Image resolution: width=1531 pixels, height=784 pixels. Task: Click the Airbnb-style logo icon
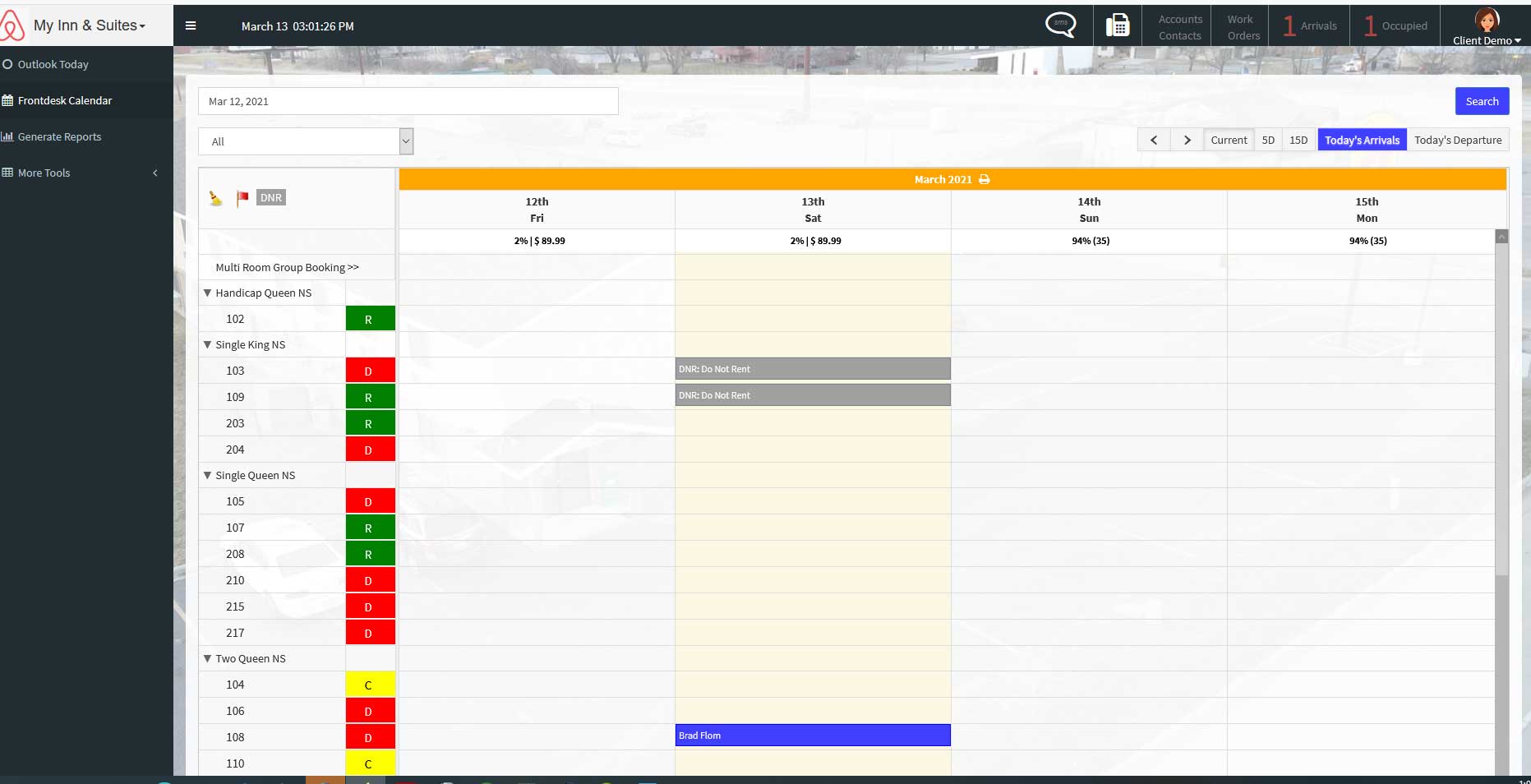[12, 25]
